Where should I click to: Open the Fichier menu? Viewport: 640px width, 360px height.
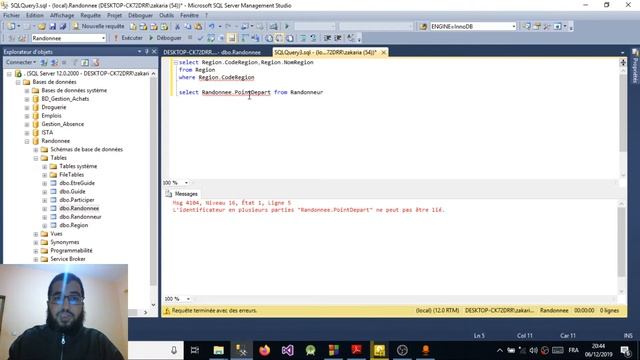pyautogui.click(x=11, y=15)
